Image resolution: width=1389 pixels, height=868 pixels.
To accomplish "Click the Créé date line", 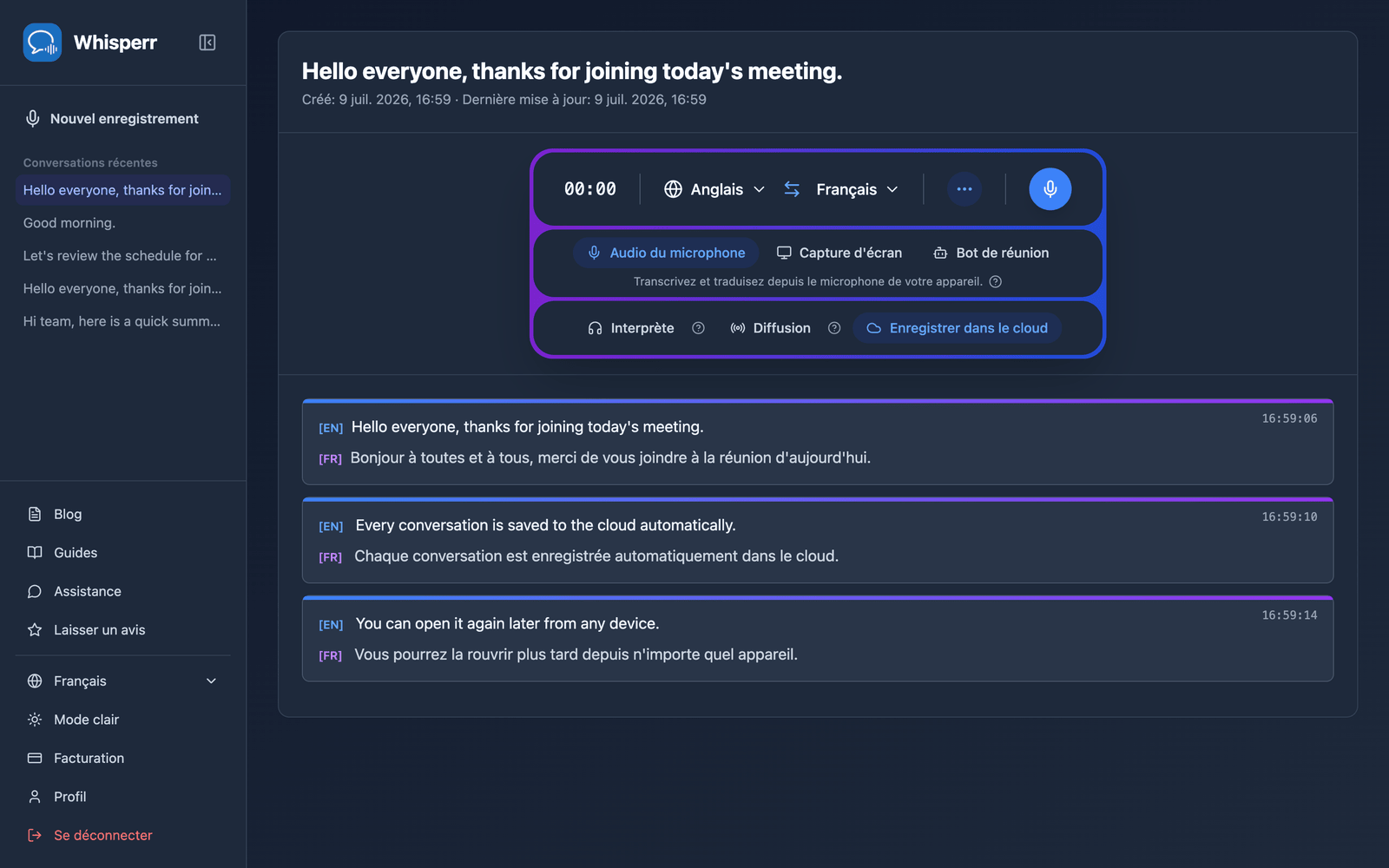I will point(504,100).
